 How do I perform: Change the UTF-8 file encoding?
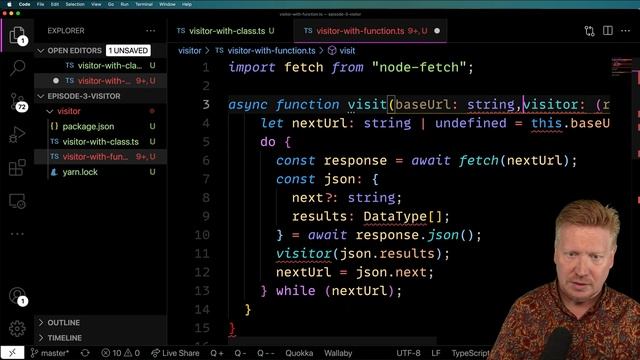(408, 353)
